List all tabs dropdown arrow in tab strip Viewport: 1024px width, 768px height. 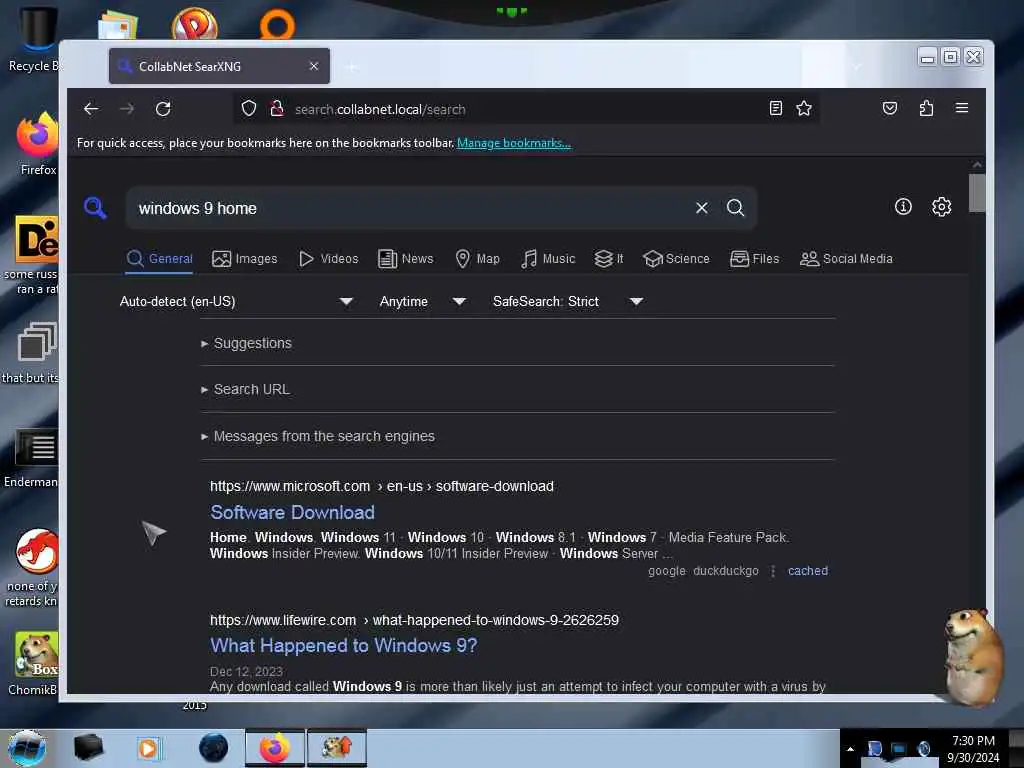[857, 66]
